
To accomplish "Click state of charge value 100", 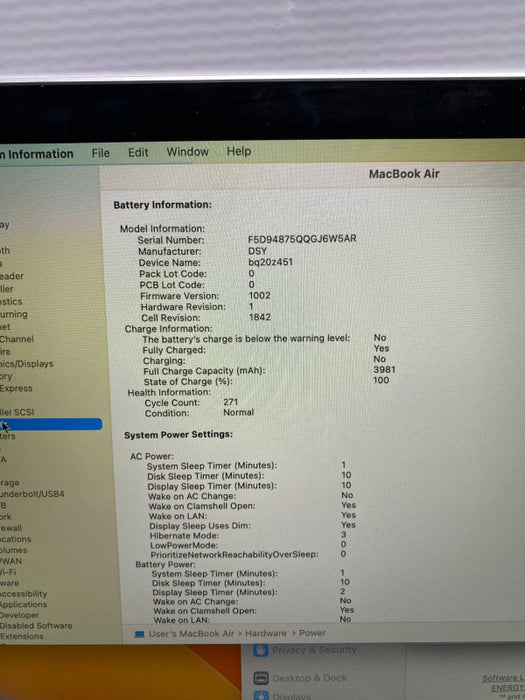I will (381, 380).
